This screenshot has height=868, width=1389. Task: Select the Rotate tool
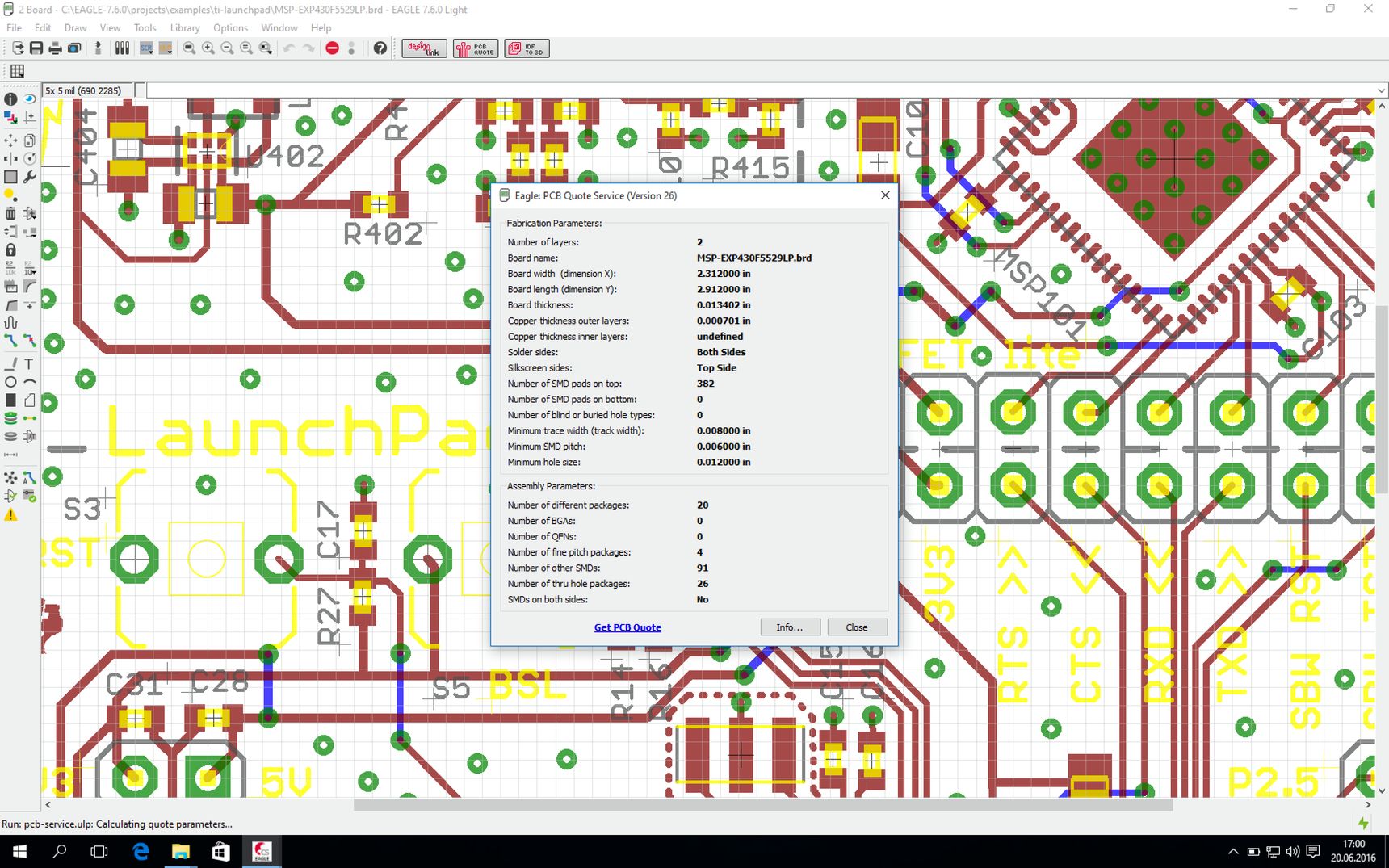click(30, 158)
